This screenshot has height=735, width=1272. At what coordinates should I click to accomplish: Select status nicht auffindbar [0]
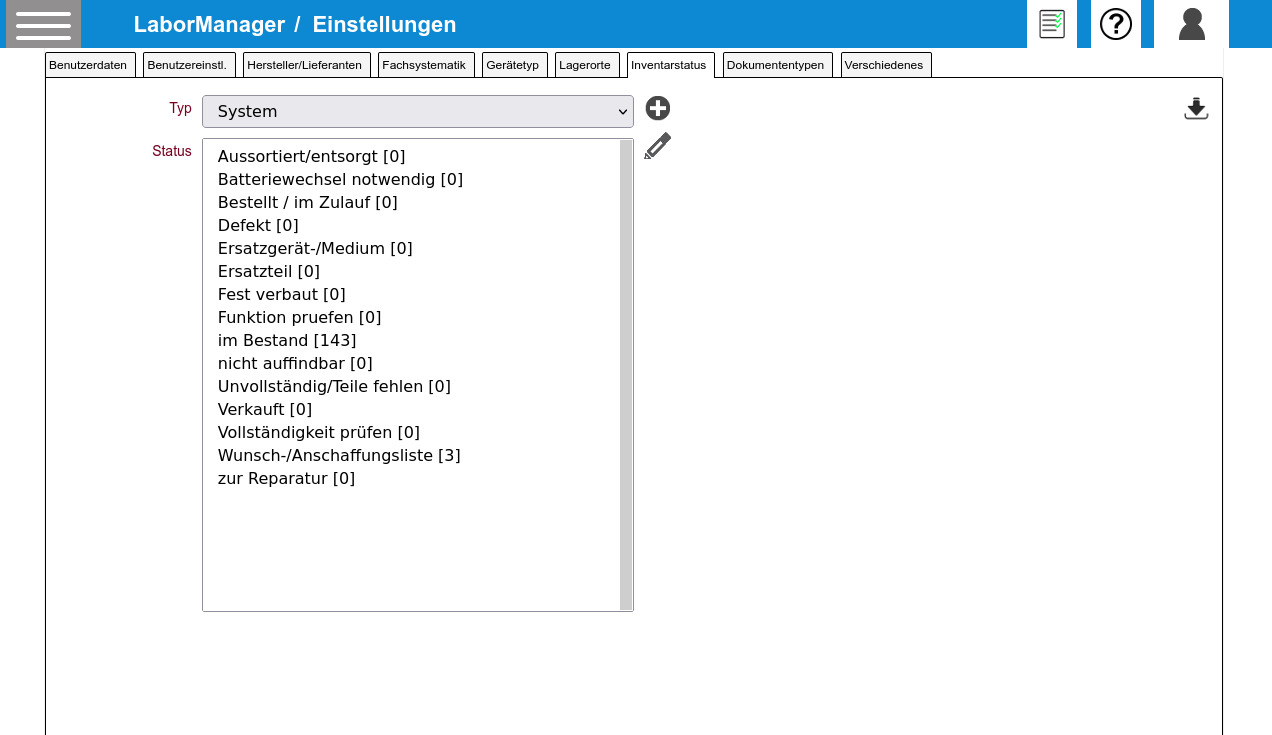pyautogui.click(x=411, y=363)
